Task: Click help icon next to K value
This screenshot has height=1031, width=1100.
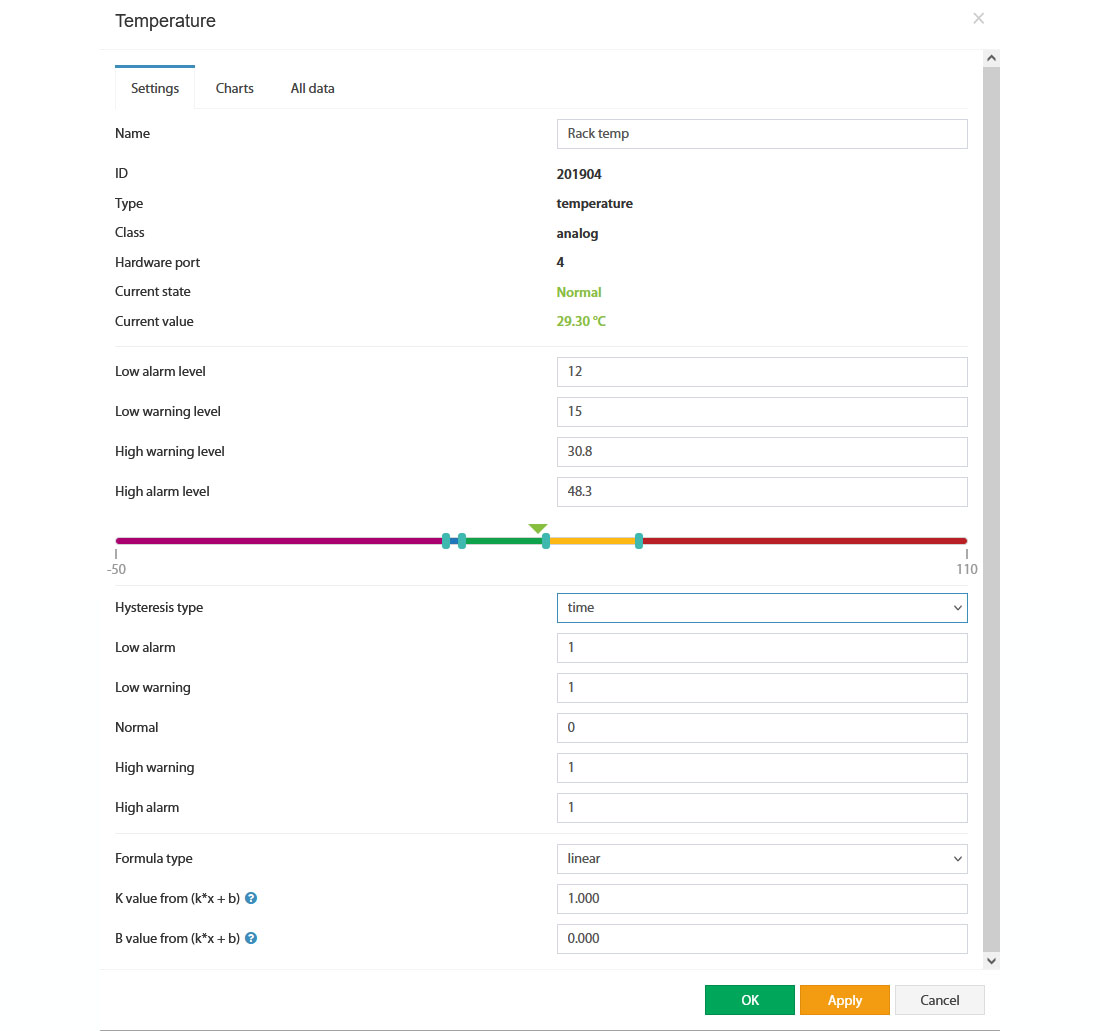Action: (x=251, y=898)
